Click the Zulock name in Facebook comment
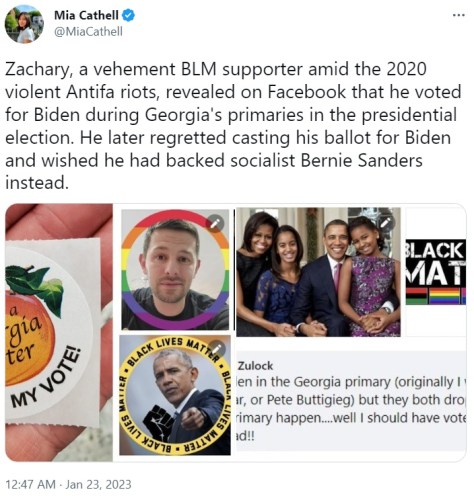The image size is (474, 496). tap(255, 366)
